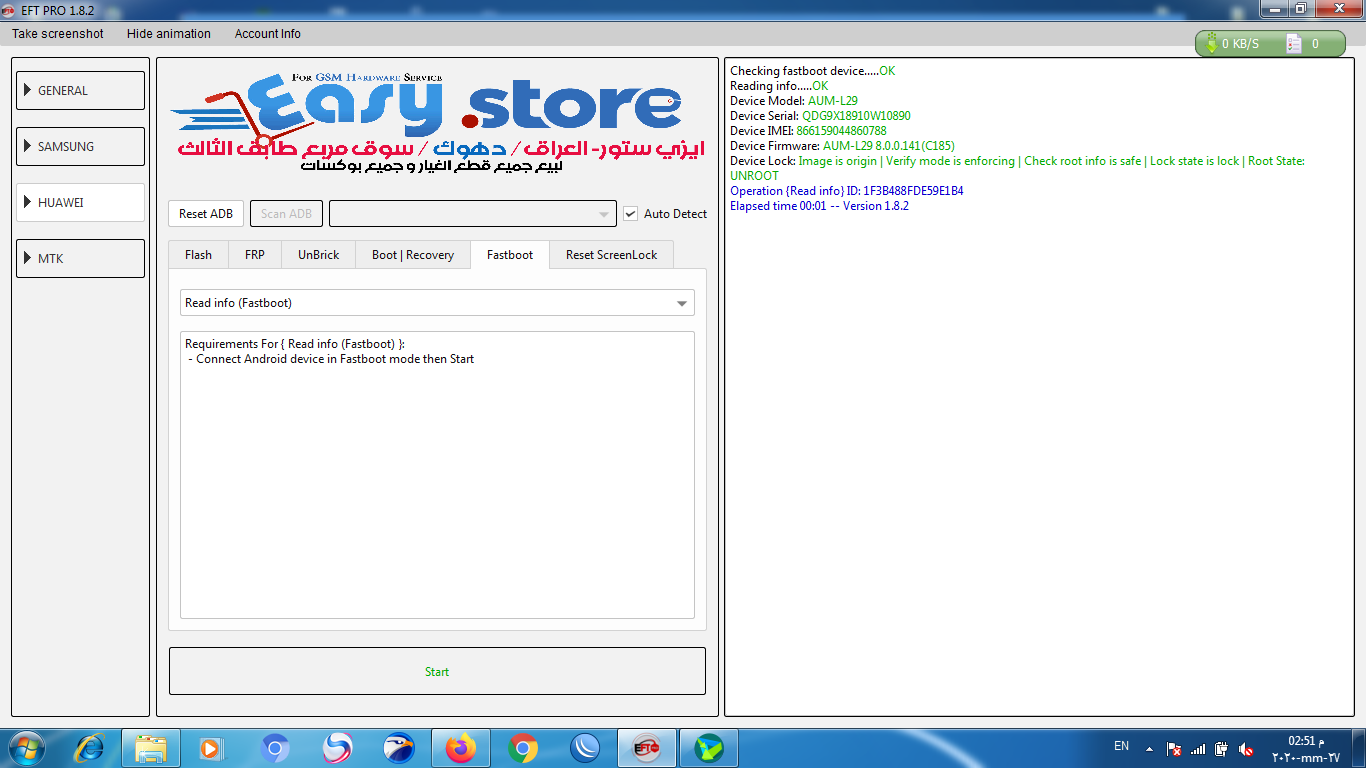Open the device list dropdown near Scan ADB

472,214
